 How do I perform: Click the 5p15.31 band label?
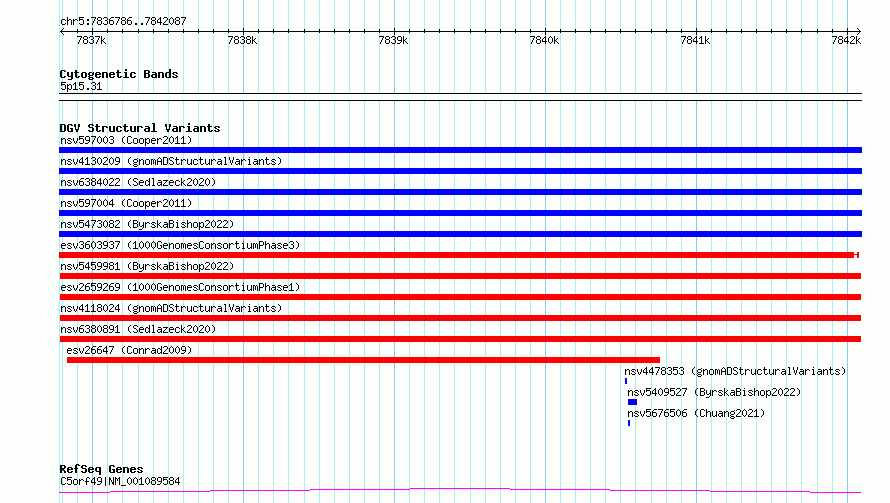pyautogui.click(x=81, y=86)
